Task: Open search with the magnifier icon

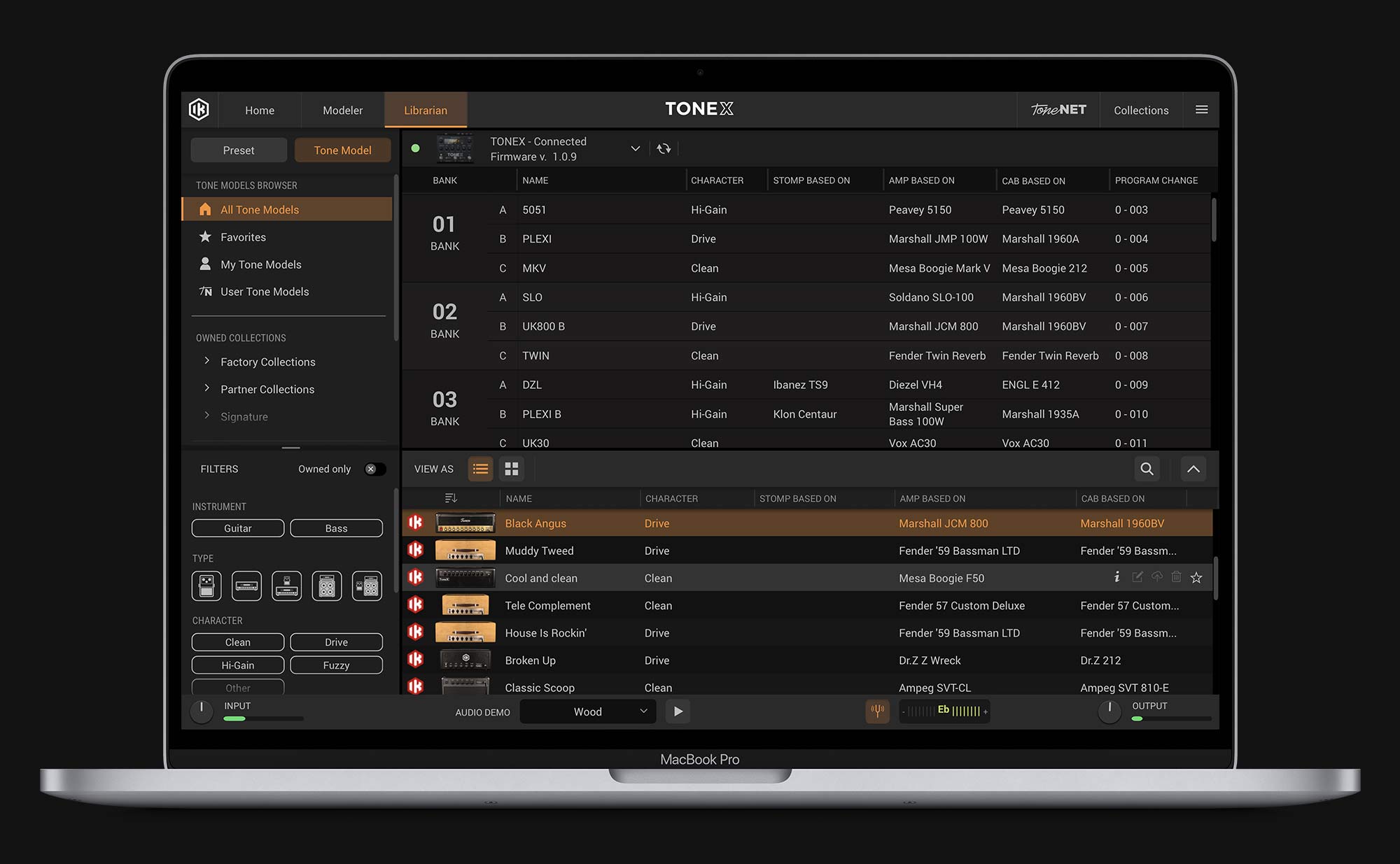Action: tap(1147, 469)
